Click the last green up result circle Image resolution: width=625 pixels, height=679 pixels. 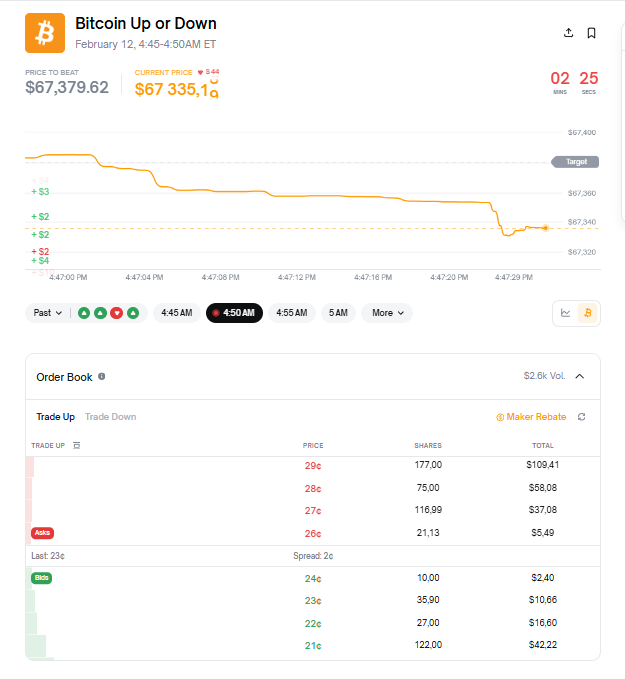133,313
